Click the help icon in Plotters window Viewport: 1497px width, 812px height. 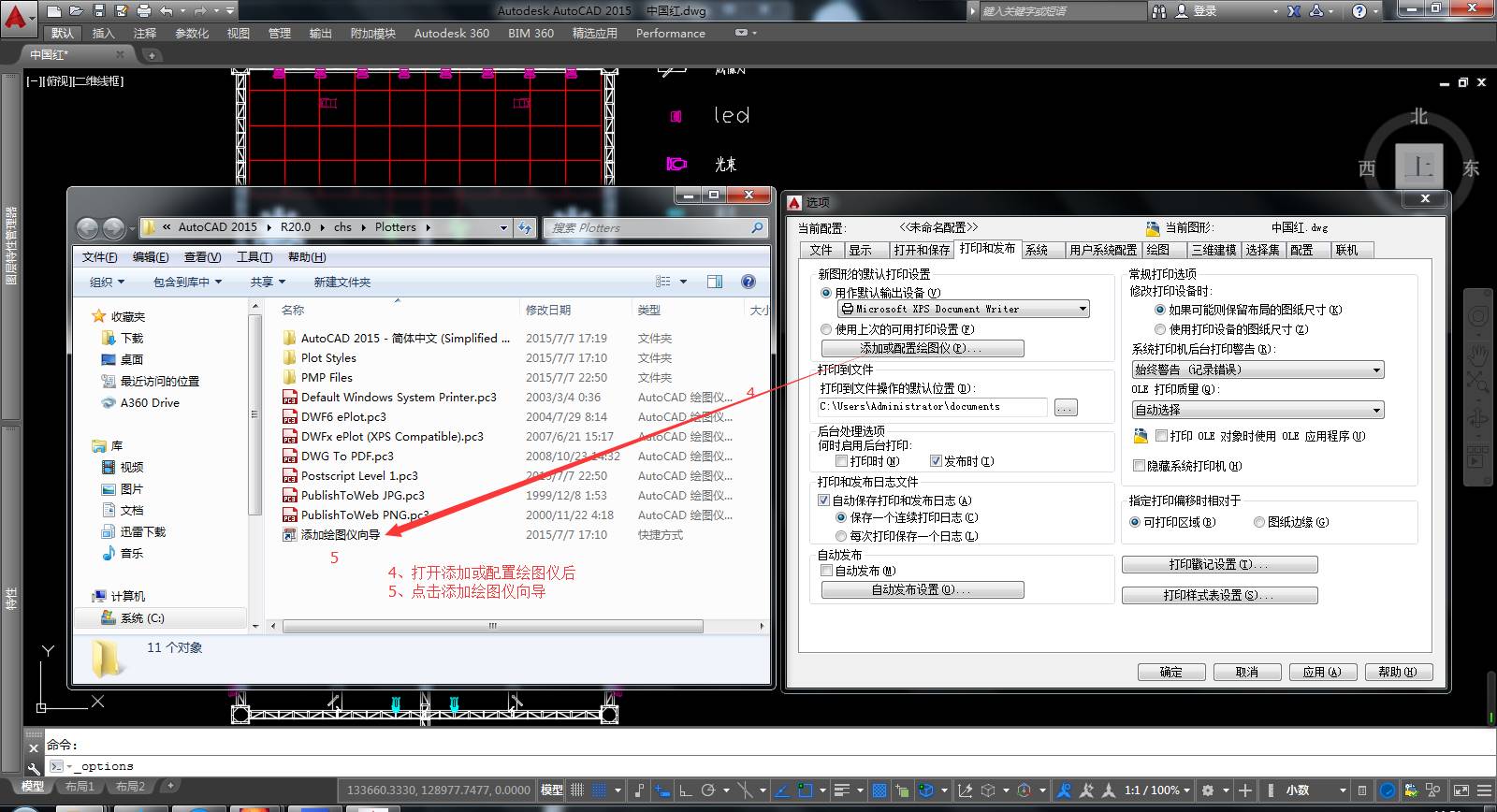748,282
